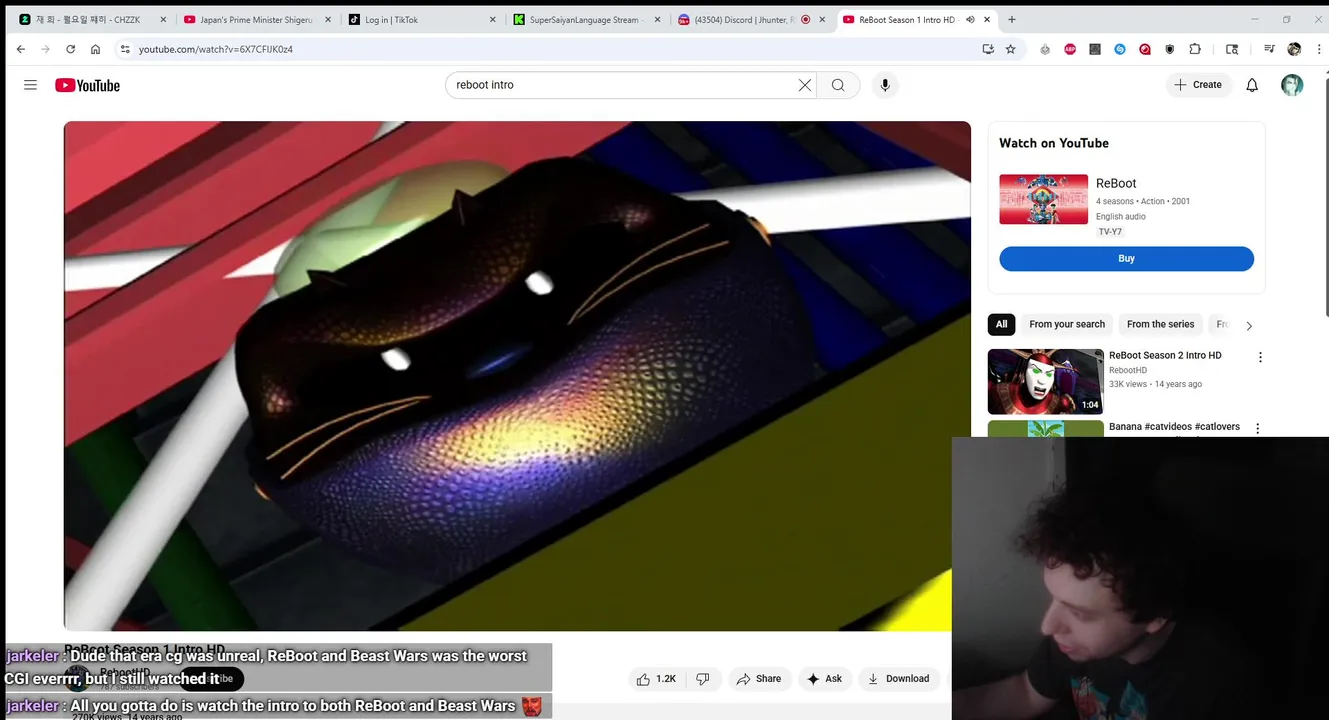Open the ReBoot series title link
This screenshot has width=1329, height=720.
[x=1116, y=183]
